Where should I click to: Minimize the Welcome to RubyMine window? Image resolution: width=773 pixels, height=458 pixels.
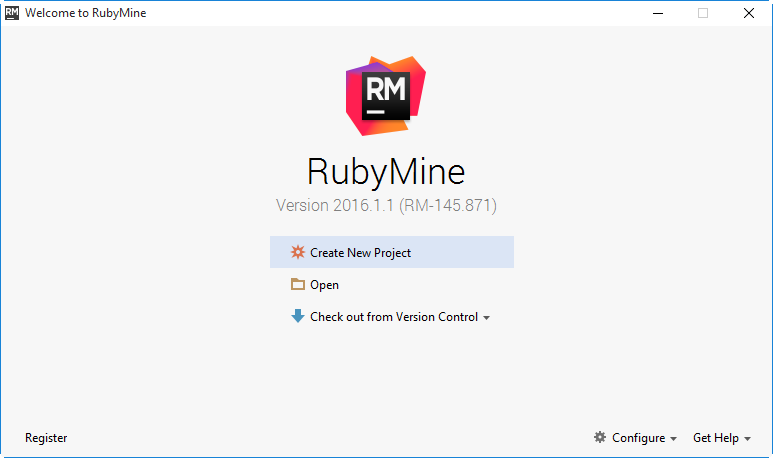click(x=658, y=13)
